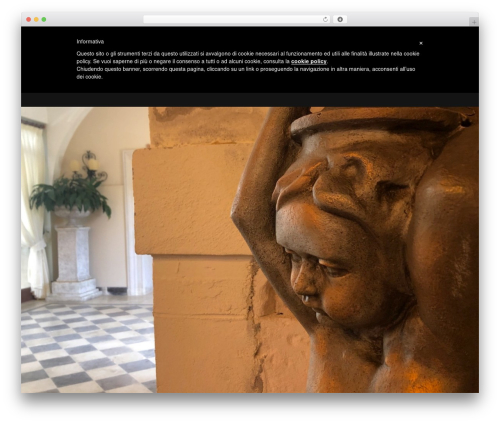Add a new tab with the plus button
Screen dimensions: 500x423
click(474, 22)
